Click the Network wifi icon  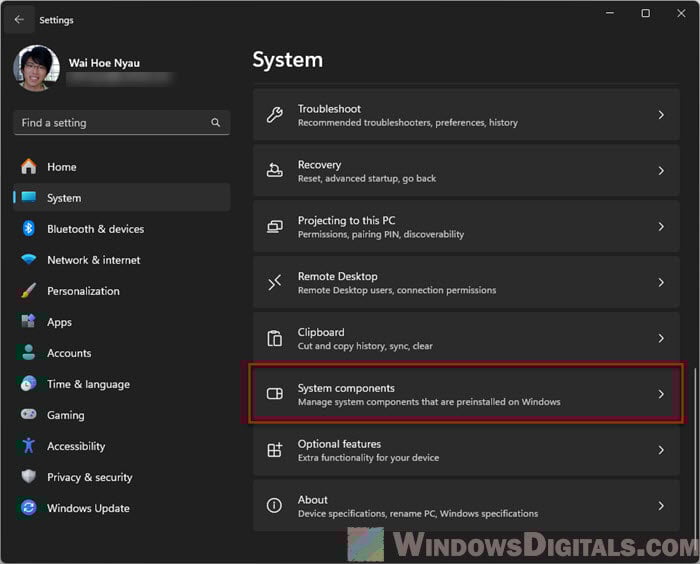click(29, 259)
